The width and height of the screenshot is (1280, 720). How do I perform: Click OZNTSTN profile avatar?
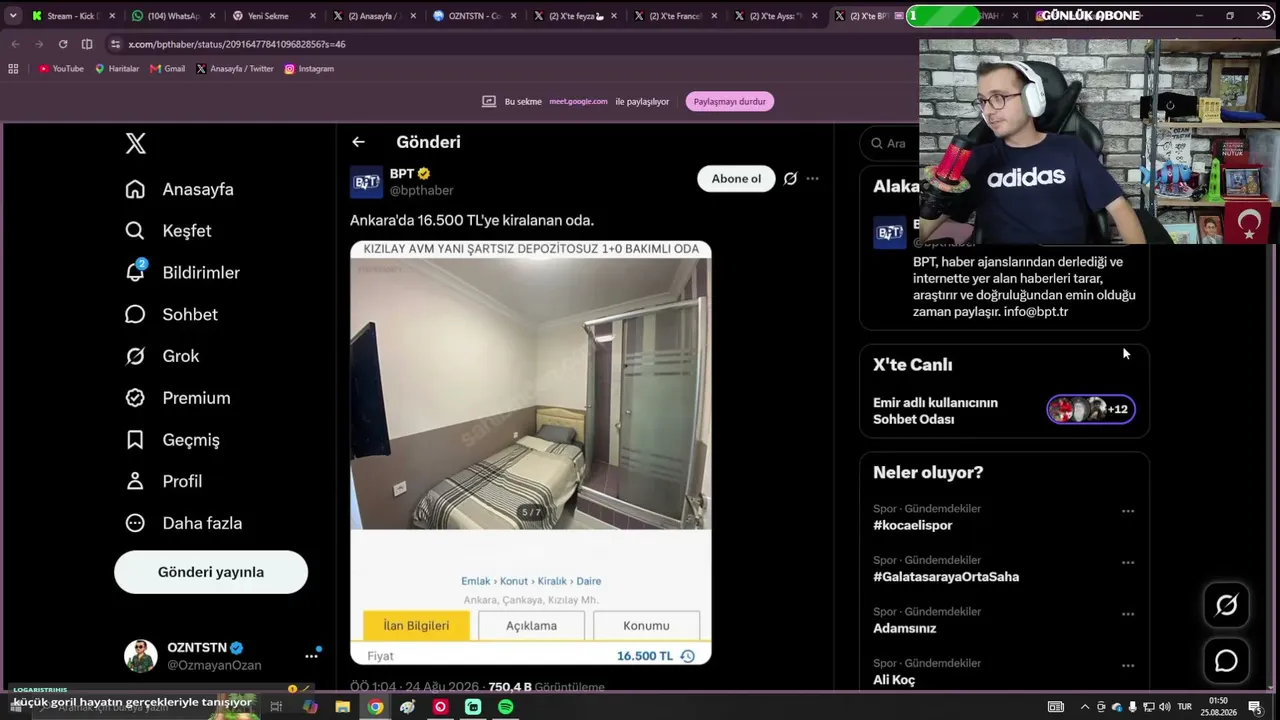141,656
